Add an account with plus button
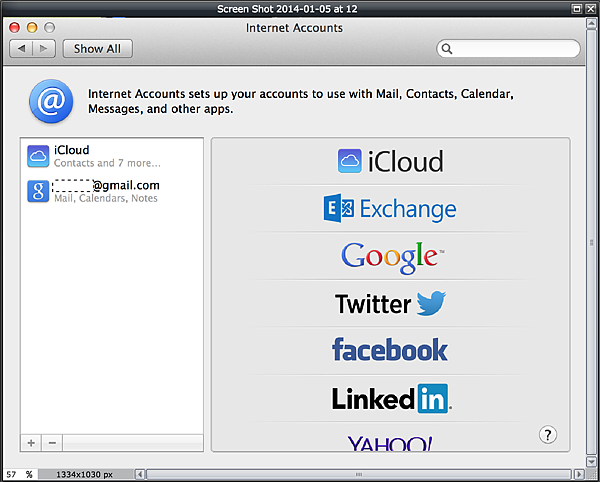Viewport: 600px width, 482px height. coord(31,443)
